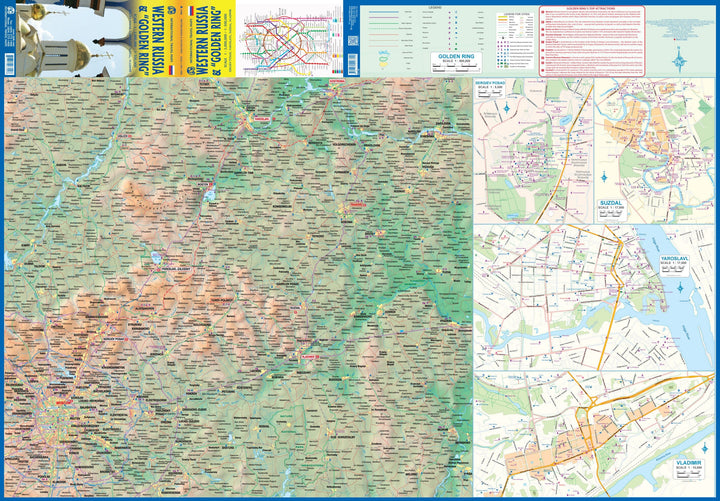Select the Golden Ring's Top Attractions heading

tap(591, 9)
